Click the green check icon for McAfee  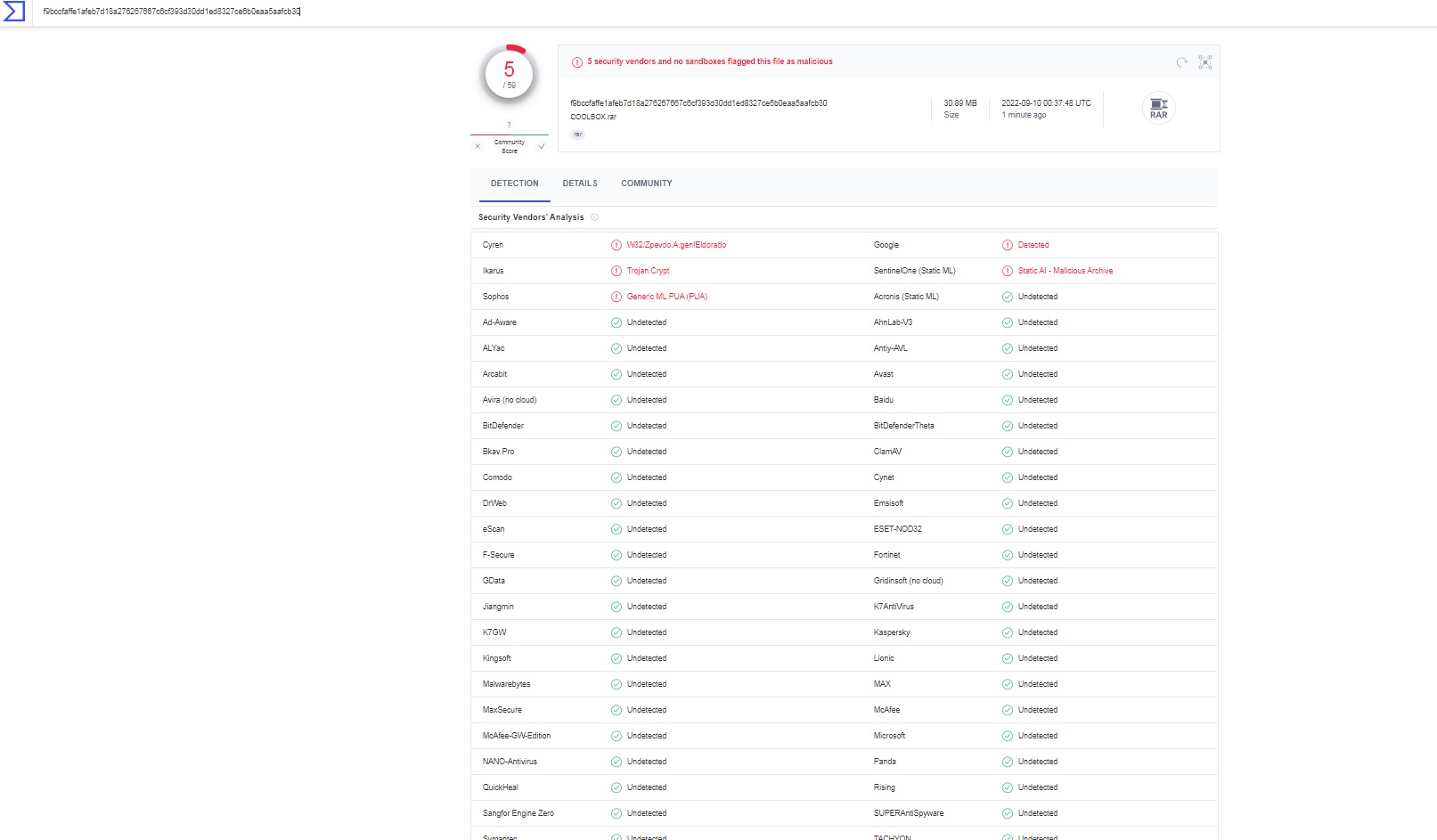tap(1008, 710)
